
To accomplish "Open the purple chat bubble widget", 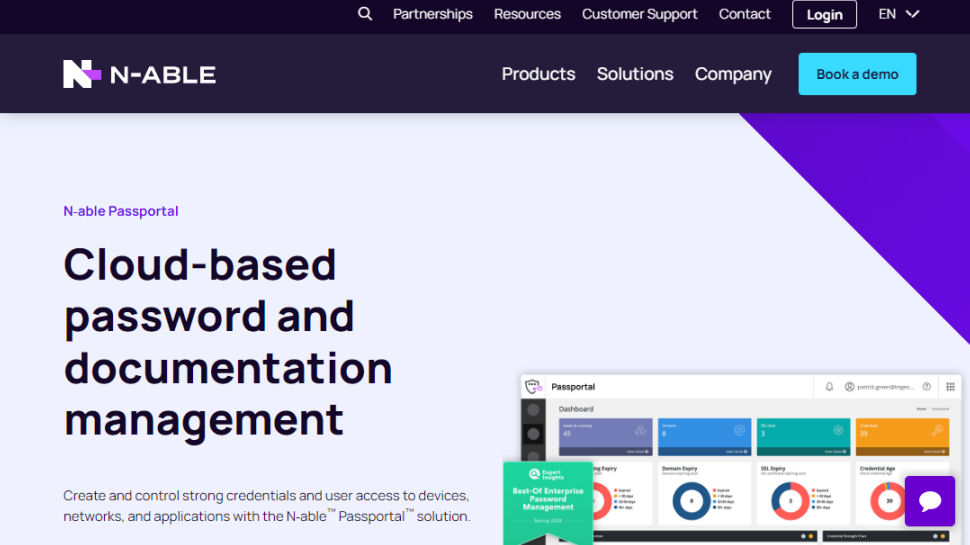I will coord(930,501).
